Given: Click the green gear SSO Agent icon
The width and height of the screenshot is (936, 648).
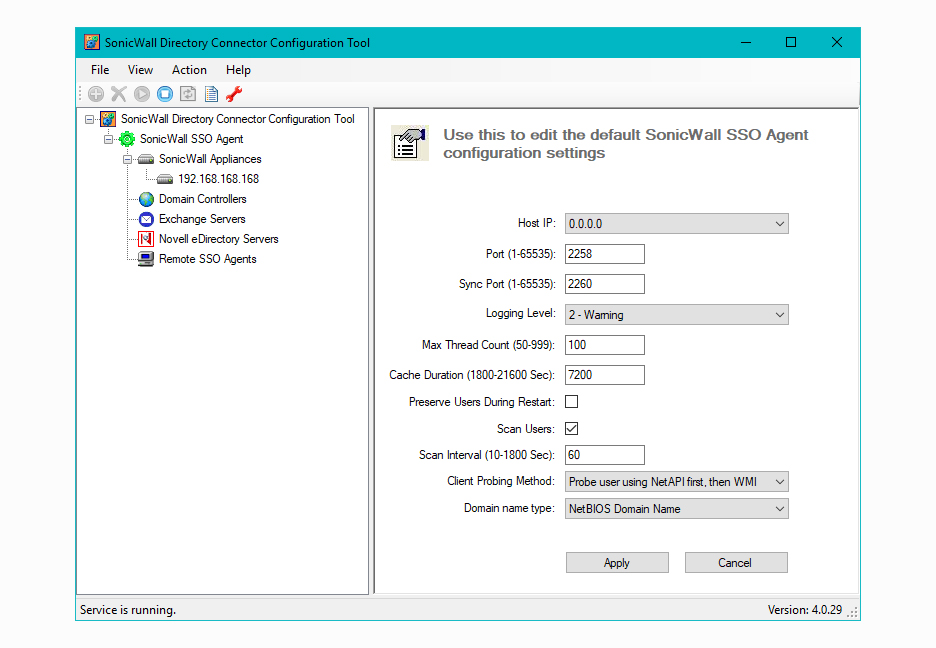Looking at the screenshot, I should point(127,139).
